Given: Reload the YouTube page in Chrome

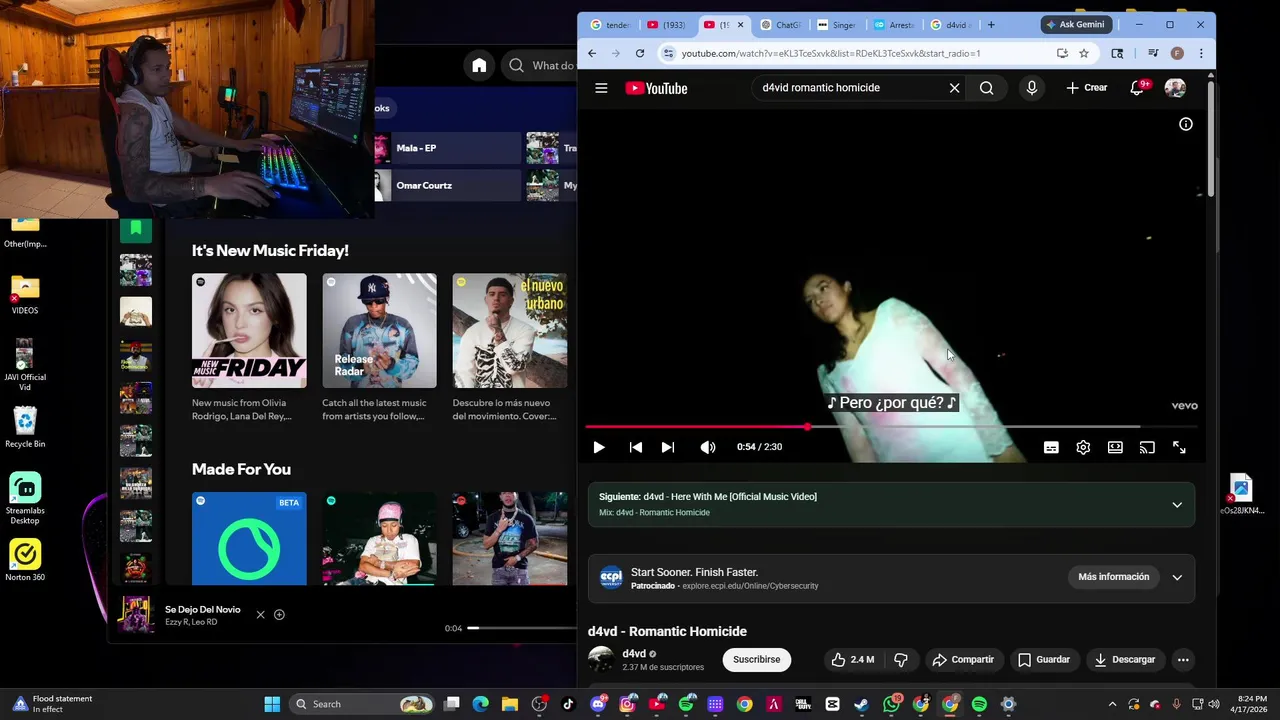Looking at the screenshot, I should (639, 53).
